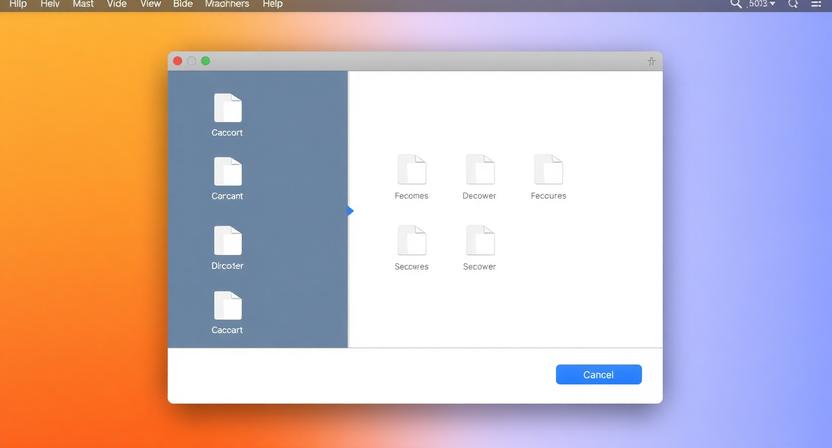Select the Fecomes file
The image size is (832, 448).
pyautogui.click(x=411, y=170)
